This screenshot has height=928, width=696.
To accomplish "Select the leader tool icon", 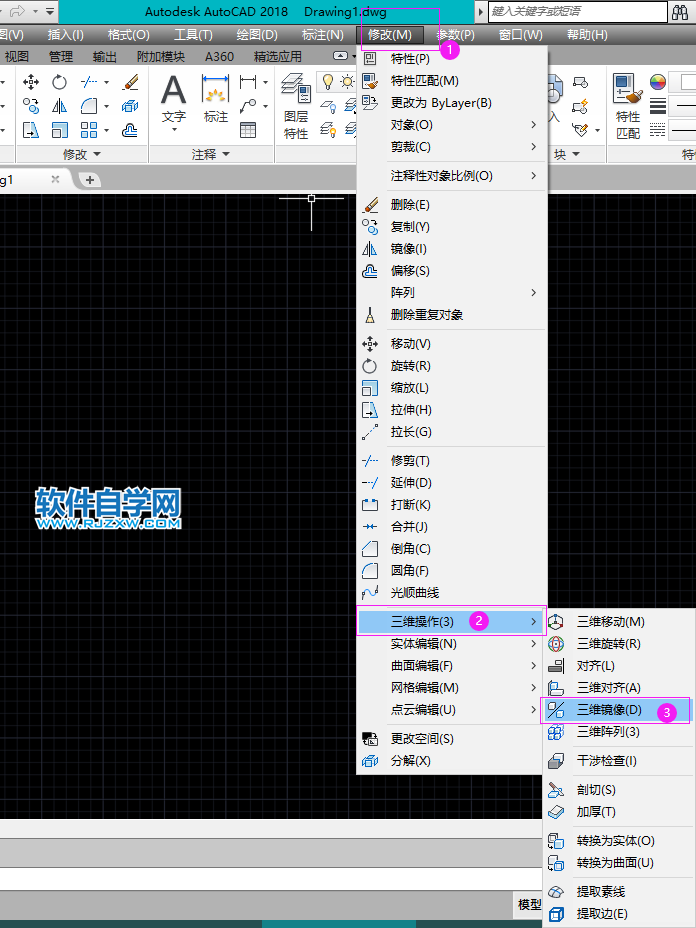I will point(248,106).
